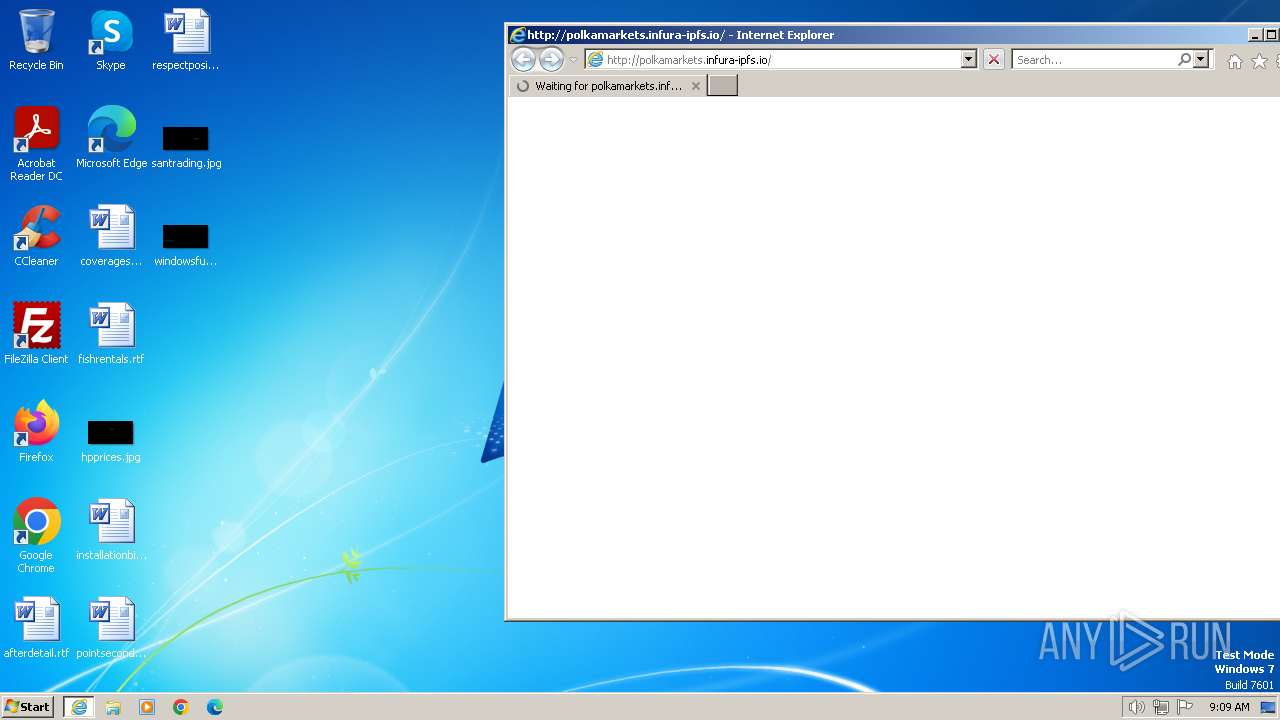Open a new tab
Image resolution: width=1280 pixels, height=720 pixels.
point(722,86)
